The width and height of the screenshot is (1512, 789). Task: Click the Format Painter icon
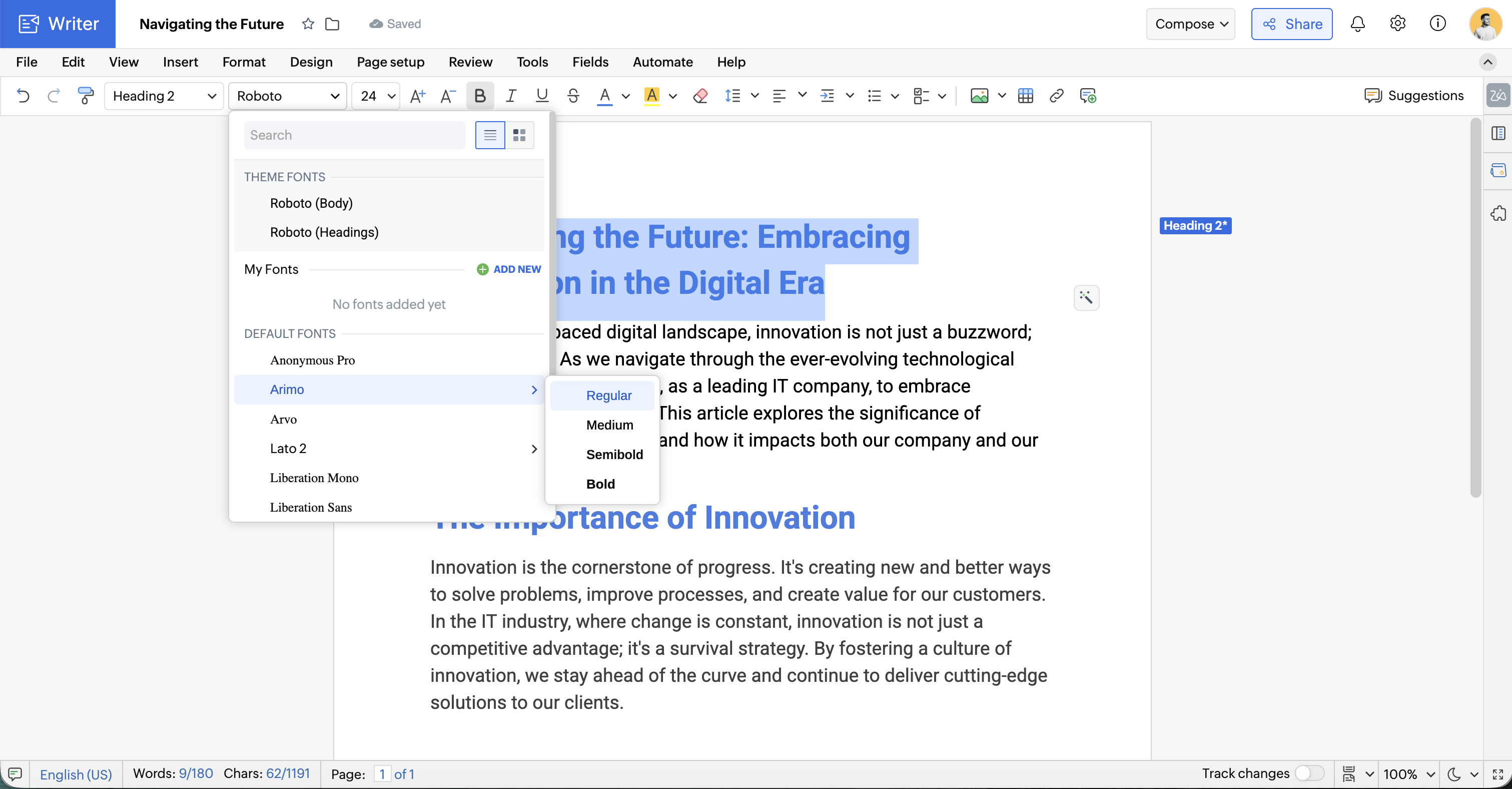click(86, 95)
